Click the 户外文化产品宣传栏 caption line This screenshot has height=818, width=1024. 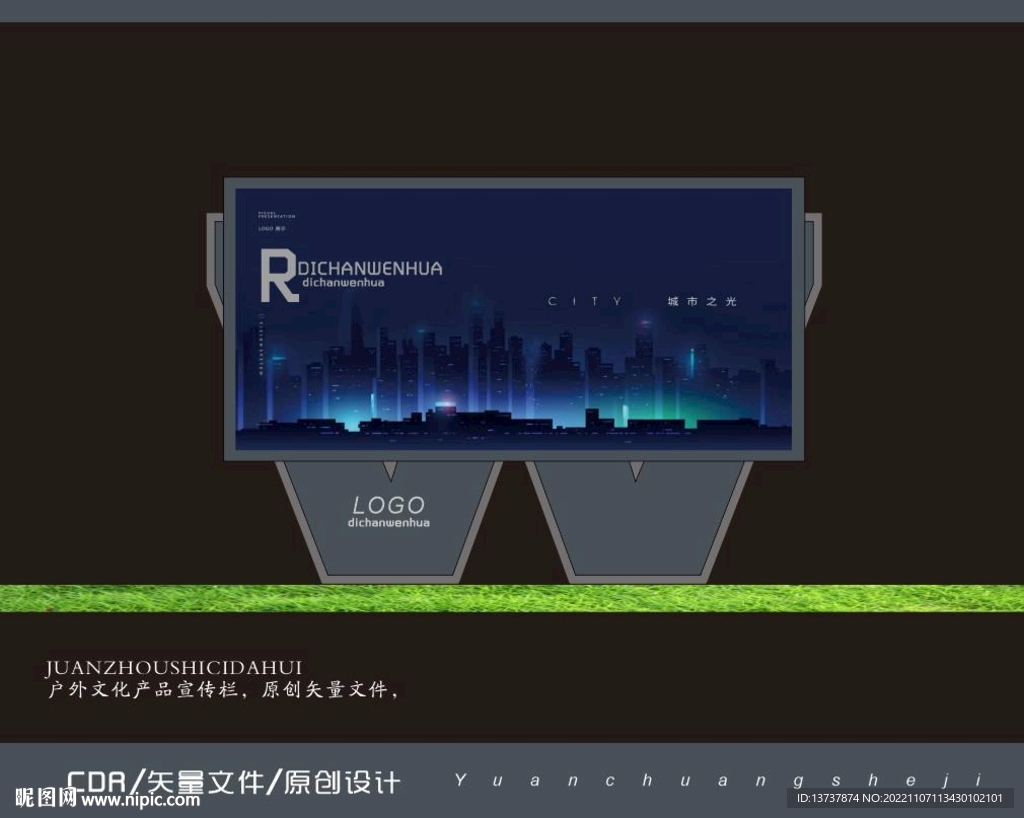pyautogui.click(x=223, y=689)
